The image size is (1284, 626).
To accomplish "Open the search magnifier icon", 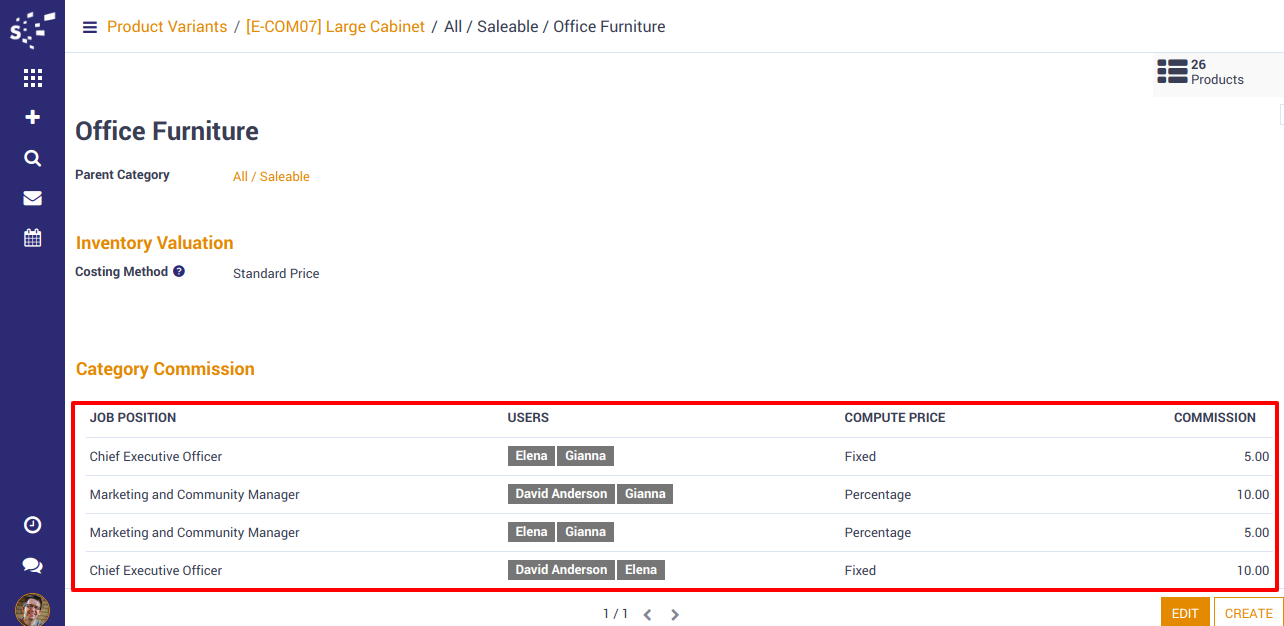I will point(32,158).
